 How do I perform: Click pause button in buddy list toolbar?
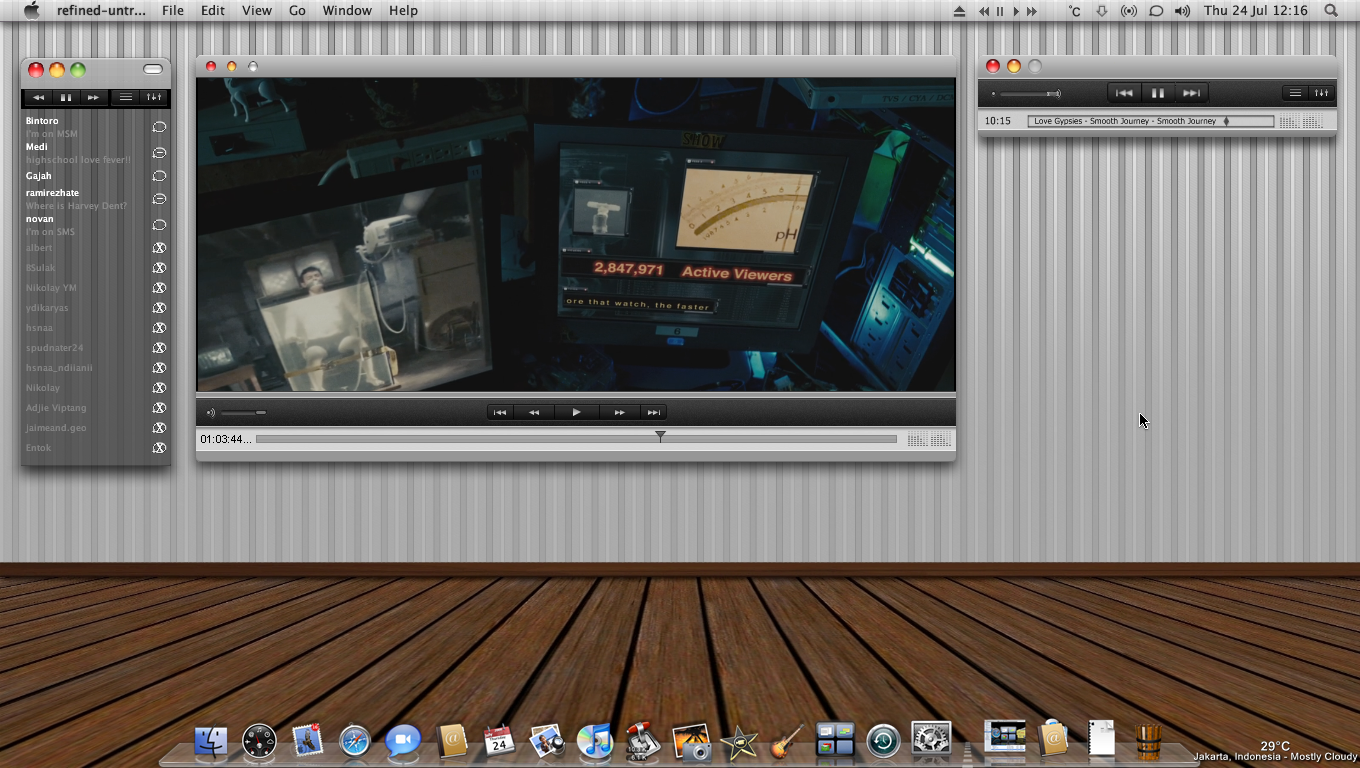pyautogui.click(x=66, y=97)
